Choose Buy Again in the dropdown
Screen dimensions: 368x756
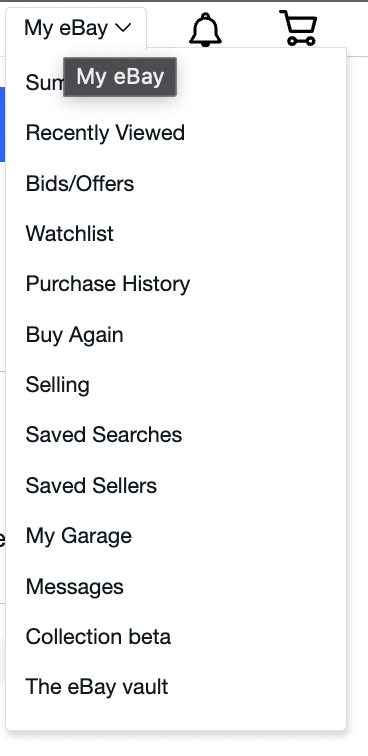(x=74, y=335)
